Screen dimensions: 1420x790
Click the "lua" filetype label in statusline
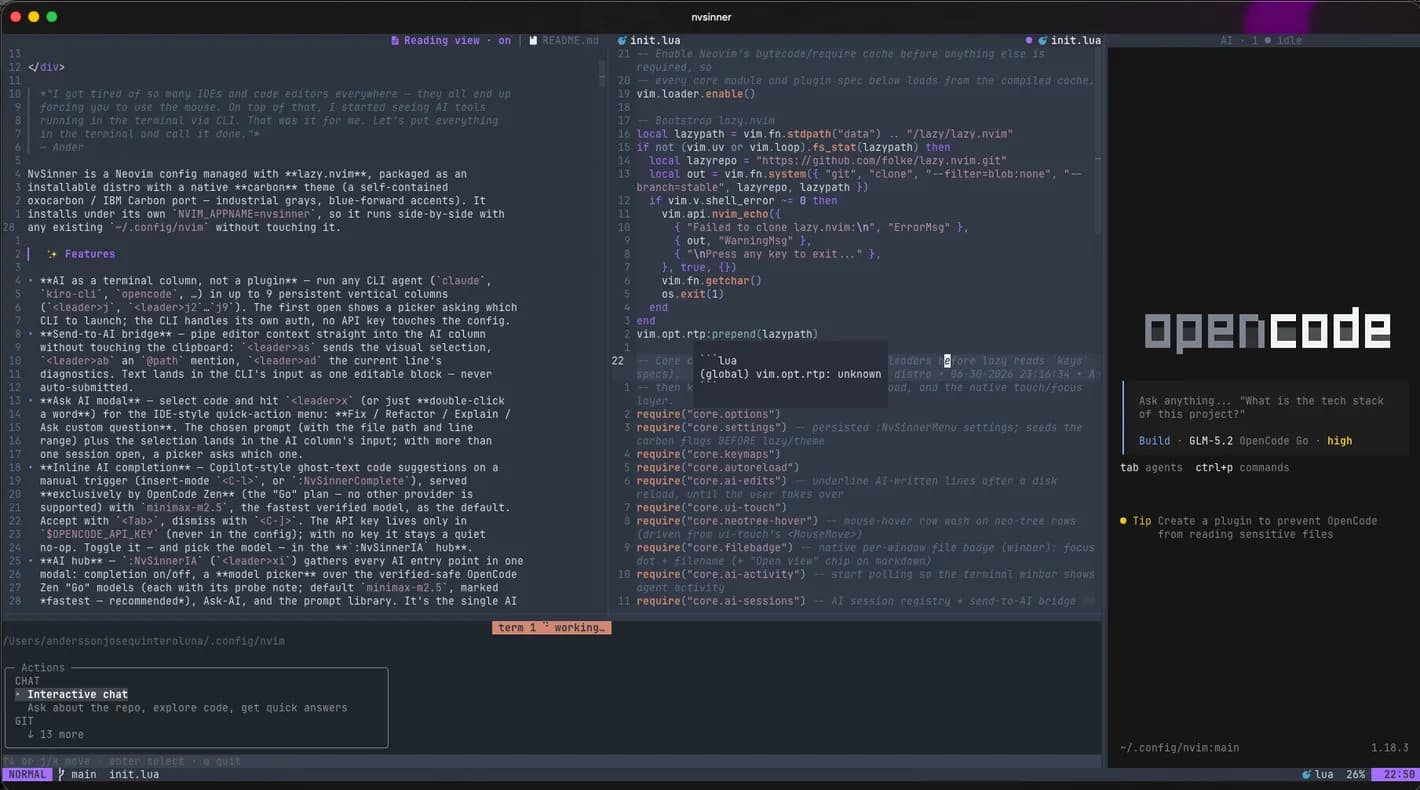click(1324, 774)
